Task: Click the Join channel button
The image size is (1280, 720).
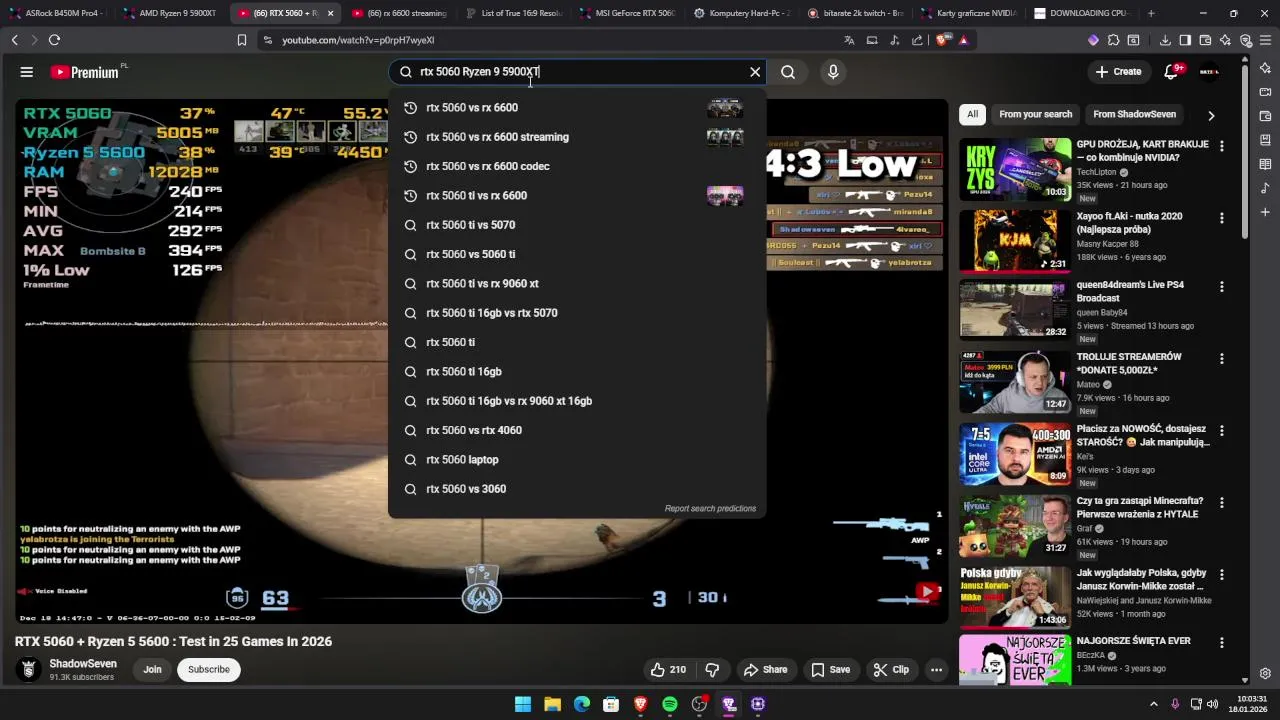Action: click(x=152, y=670)
